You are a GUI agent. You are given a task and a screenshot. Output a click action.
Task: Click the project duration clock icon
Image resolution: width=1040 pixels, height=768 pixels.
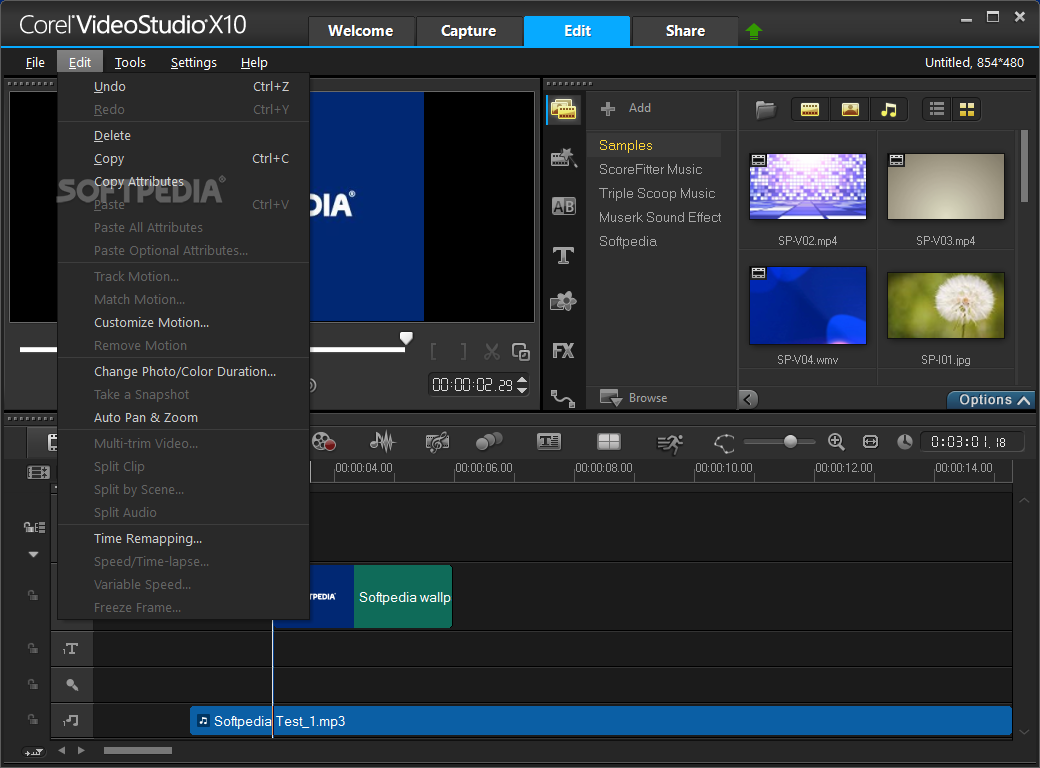tap(905, 442)
